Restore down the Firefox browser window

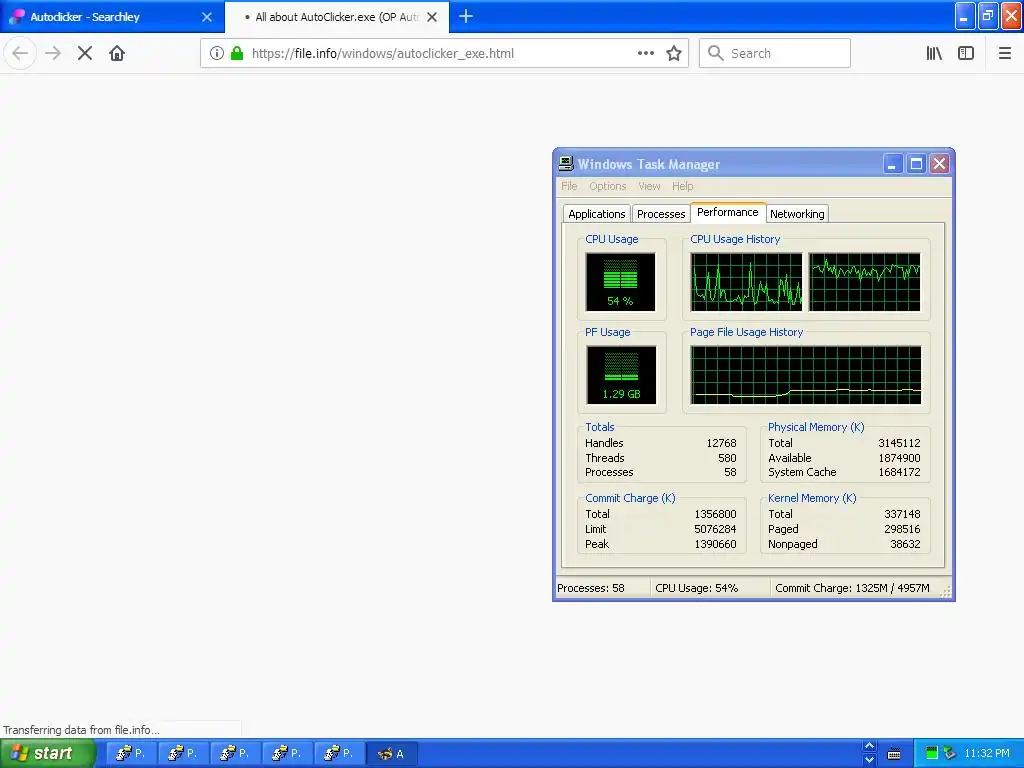[988, 17]
